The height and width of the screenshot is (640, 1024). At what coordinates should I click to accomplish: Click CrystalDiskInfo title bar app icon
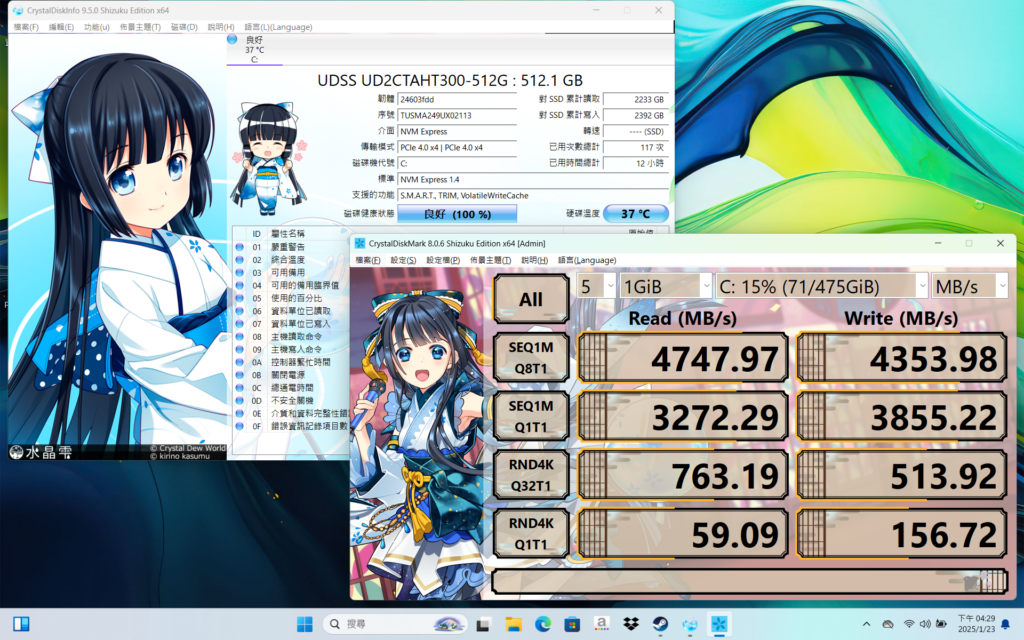pos(18,10)
